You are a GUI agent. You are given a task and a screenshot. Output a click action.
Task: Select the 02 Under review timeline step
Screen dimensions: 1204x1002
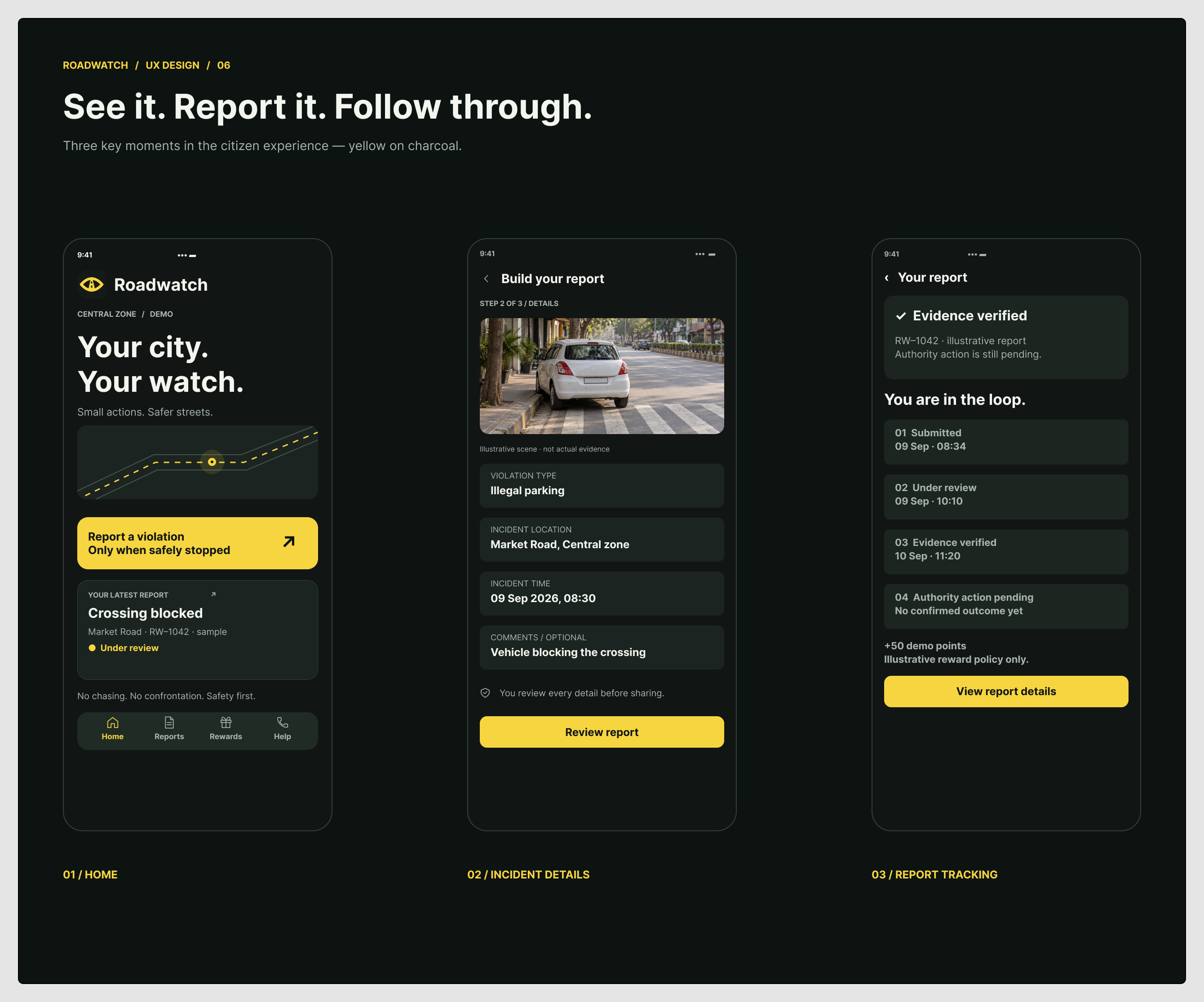coord(1005,497)
